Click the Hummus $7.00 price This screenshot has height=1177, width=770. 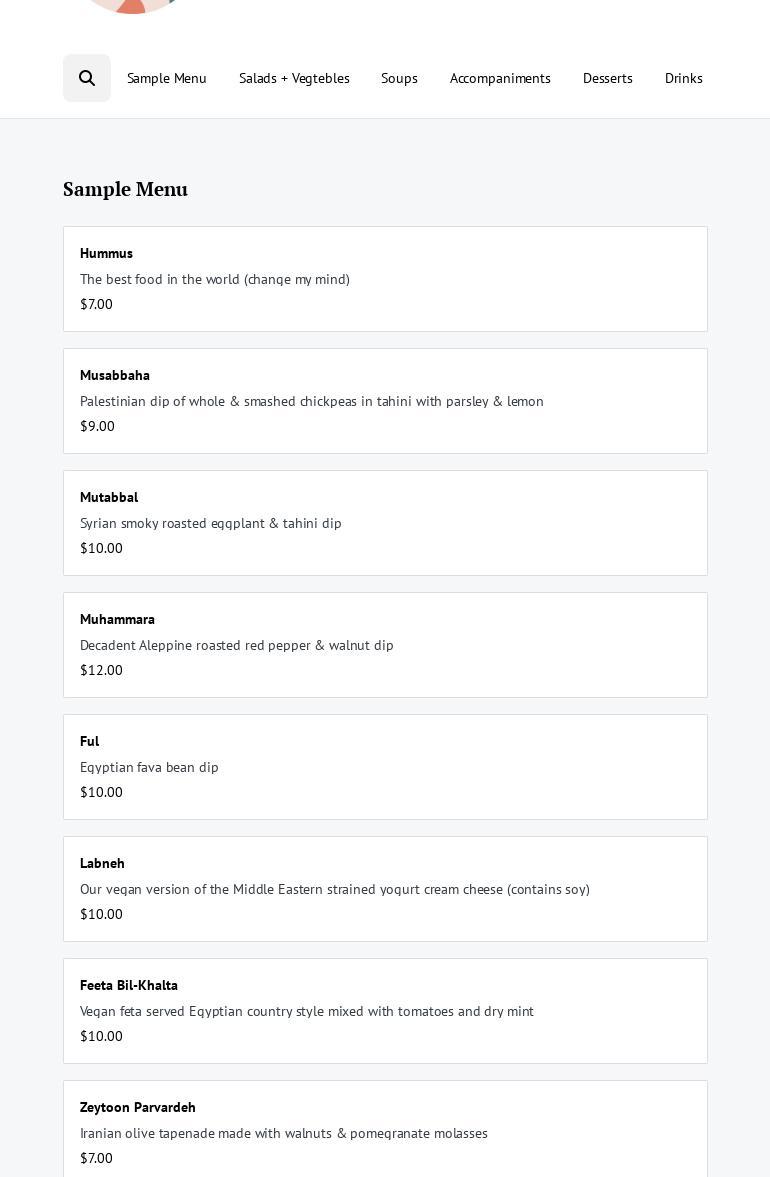pos(96,304)
